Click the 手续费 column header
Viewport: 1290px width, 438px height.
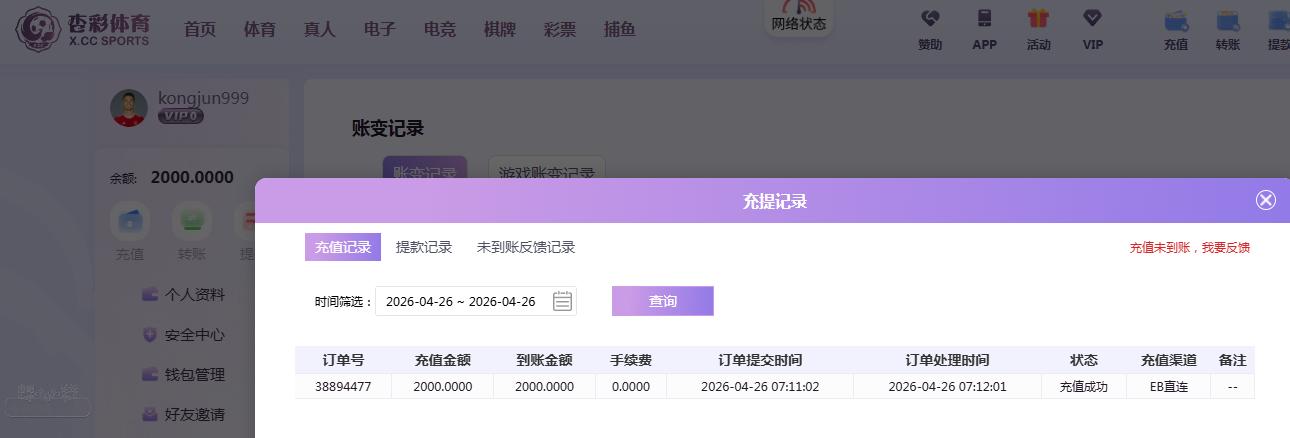point(631,360)
